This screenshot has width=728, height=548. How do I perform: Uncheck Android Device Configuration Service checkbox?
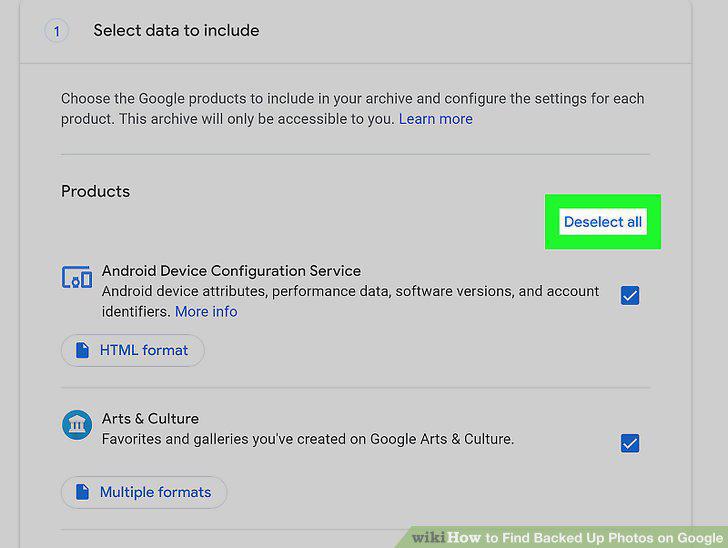[630, 295]
